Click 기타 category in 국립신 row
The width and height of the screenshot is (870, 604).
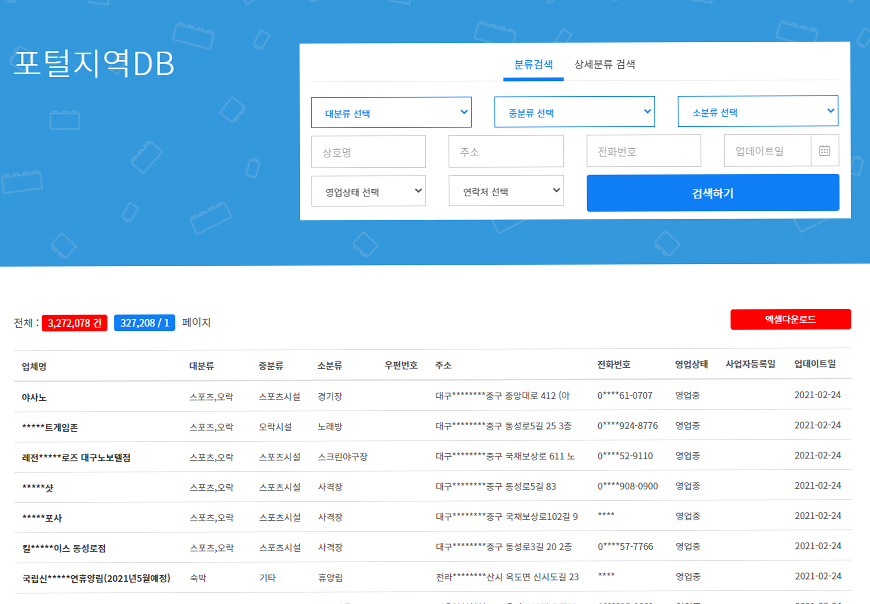[267, 577]
